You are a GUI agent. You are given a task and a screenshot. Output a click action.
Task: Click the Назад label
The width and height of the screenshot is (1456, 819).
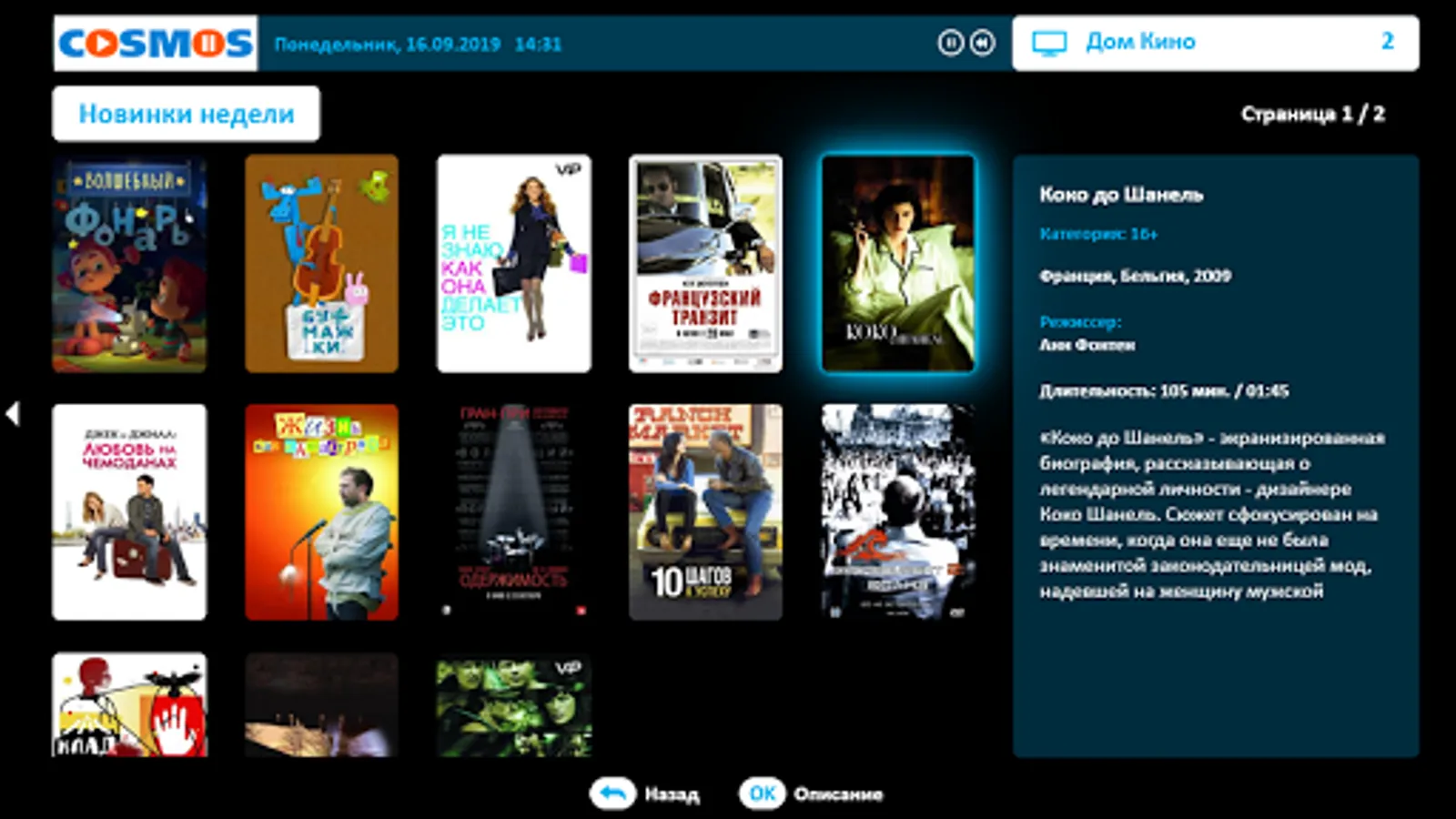click(672, 794)
